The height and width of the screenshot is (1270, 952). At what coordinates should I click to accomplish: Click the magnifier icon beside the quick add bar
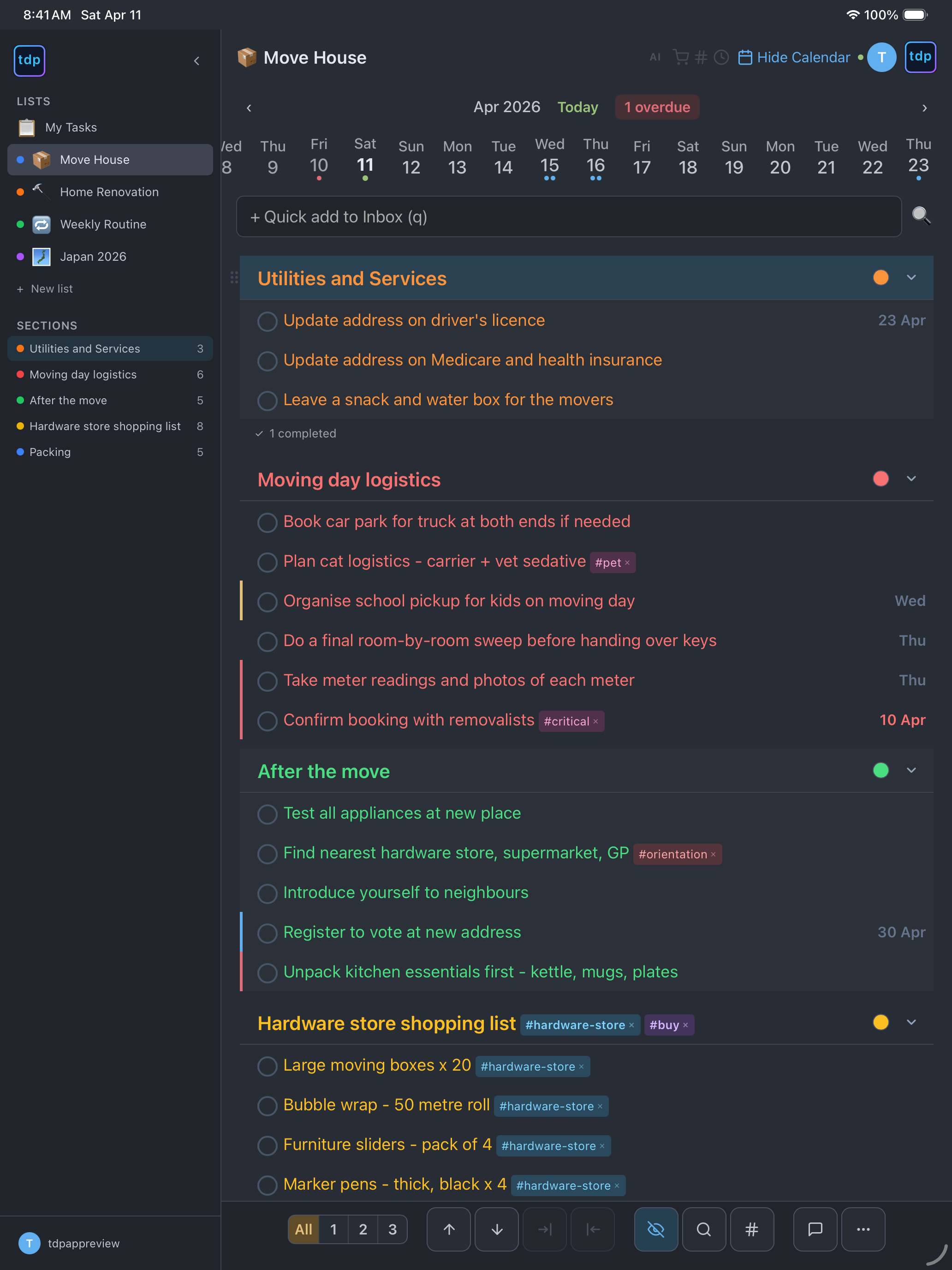click(x=922, y=216)
